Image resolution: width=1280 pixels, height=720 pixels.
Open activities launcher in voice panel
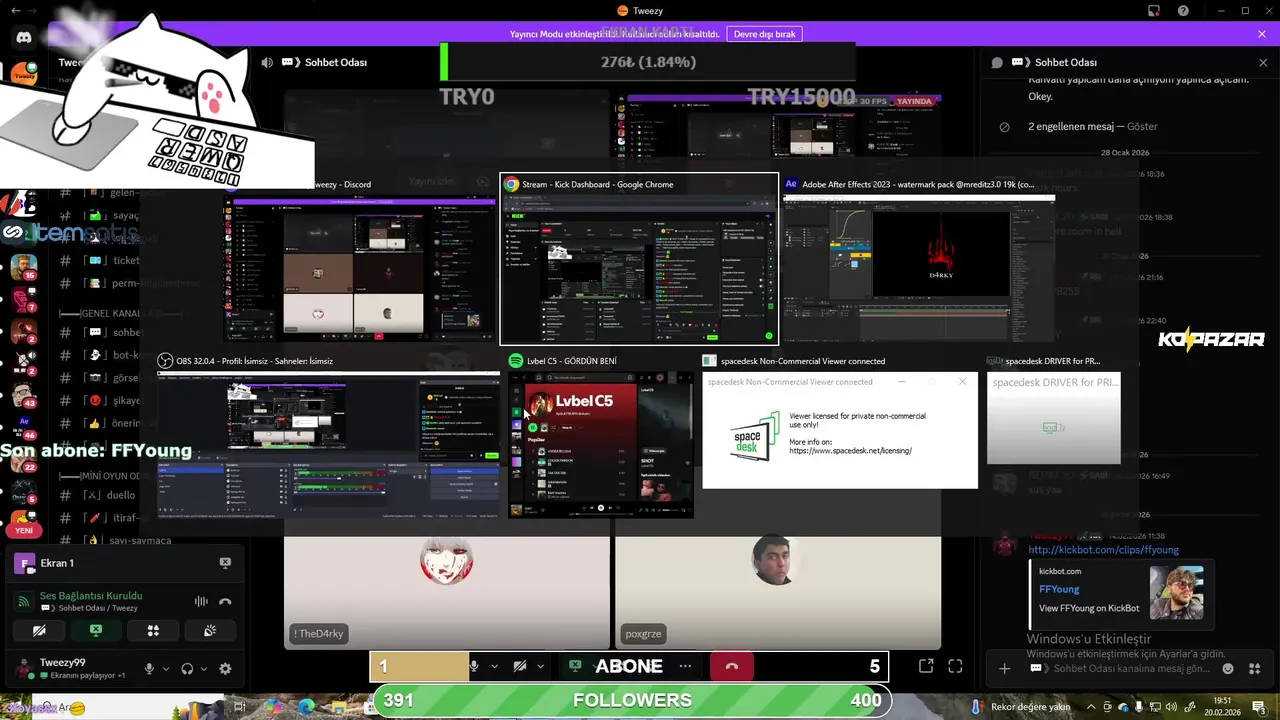153,631
